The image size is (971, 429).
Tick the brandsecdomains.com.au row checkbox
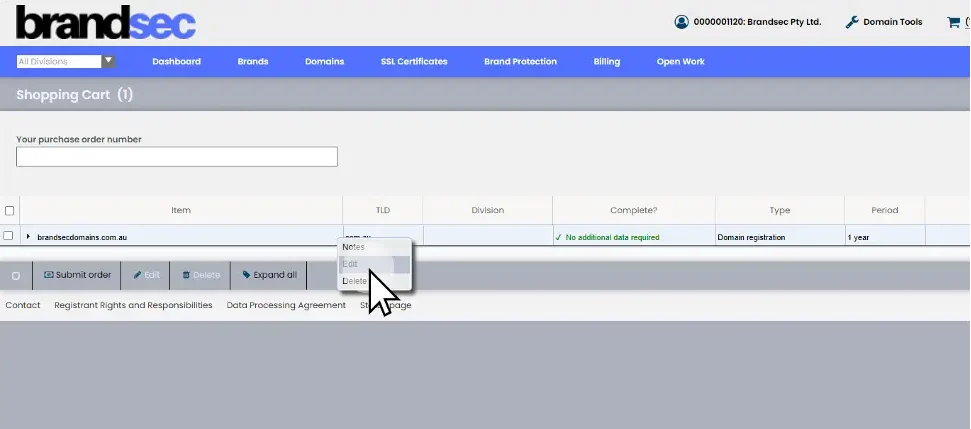click(x=8, y=236)
